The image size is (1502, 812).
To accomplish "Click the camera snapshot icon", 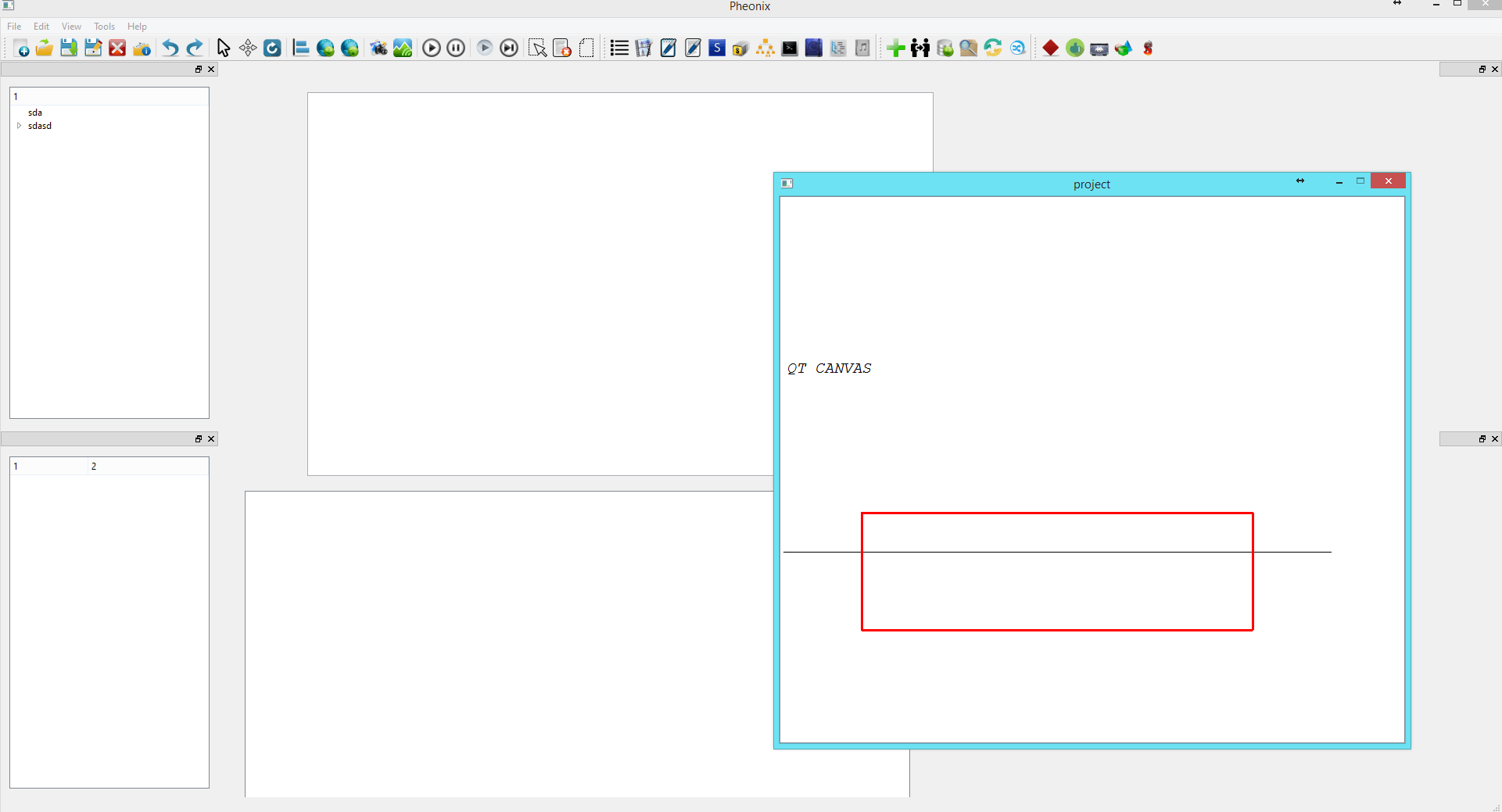I will click(378, 48).
